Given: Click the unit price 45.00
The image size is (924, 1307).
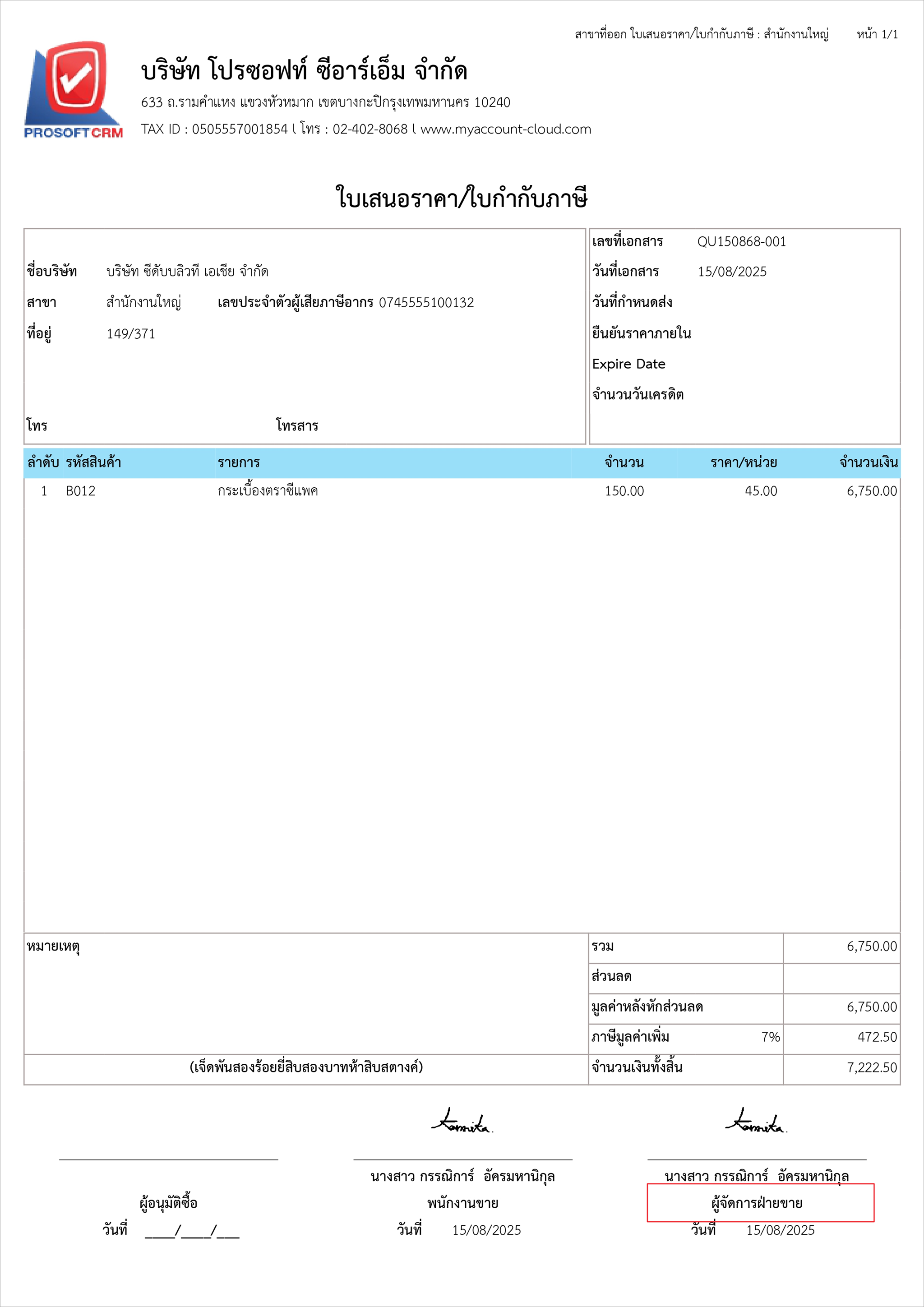Looking at the screenshot, I should [x=761, y=491].
